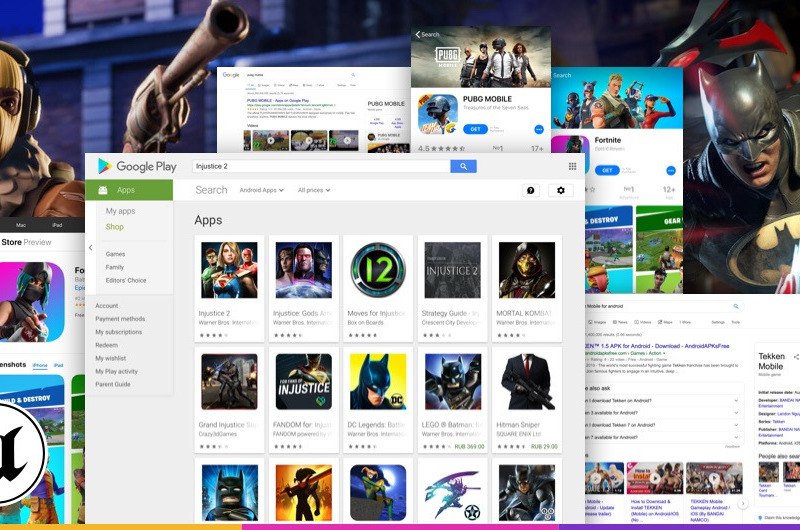This screenshot has width=800, height=530.
Task: Collapse the Google Play sidebar arrow
Action: tap(90, 248)
